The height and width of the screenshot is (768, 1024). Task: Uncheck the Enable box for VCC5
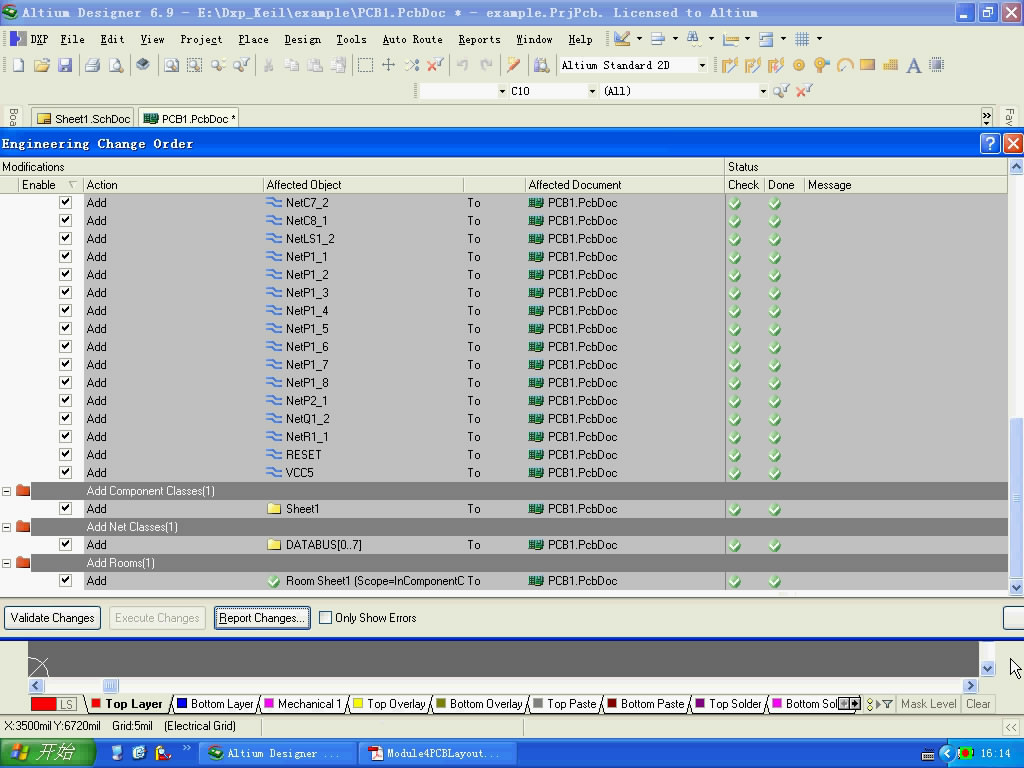pyautogui.click(x=65, y=472)
